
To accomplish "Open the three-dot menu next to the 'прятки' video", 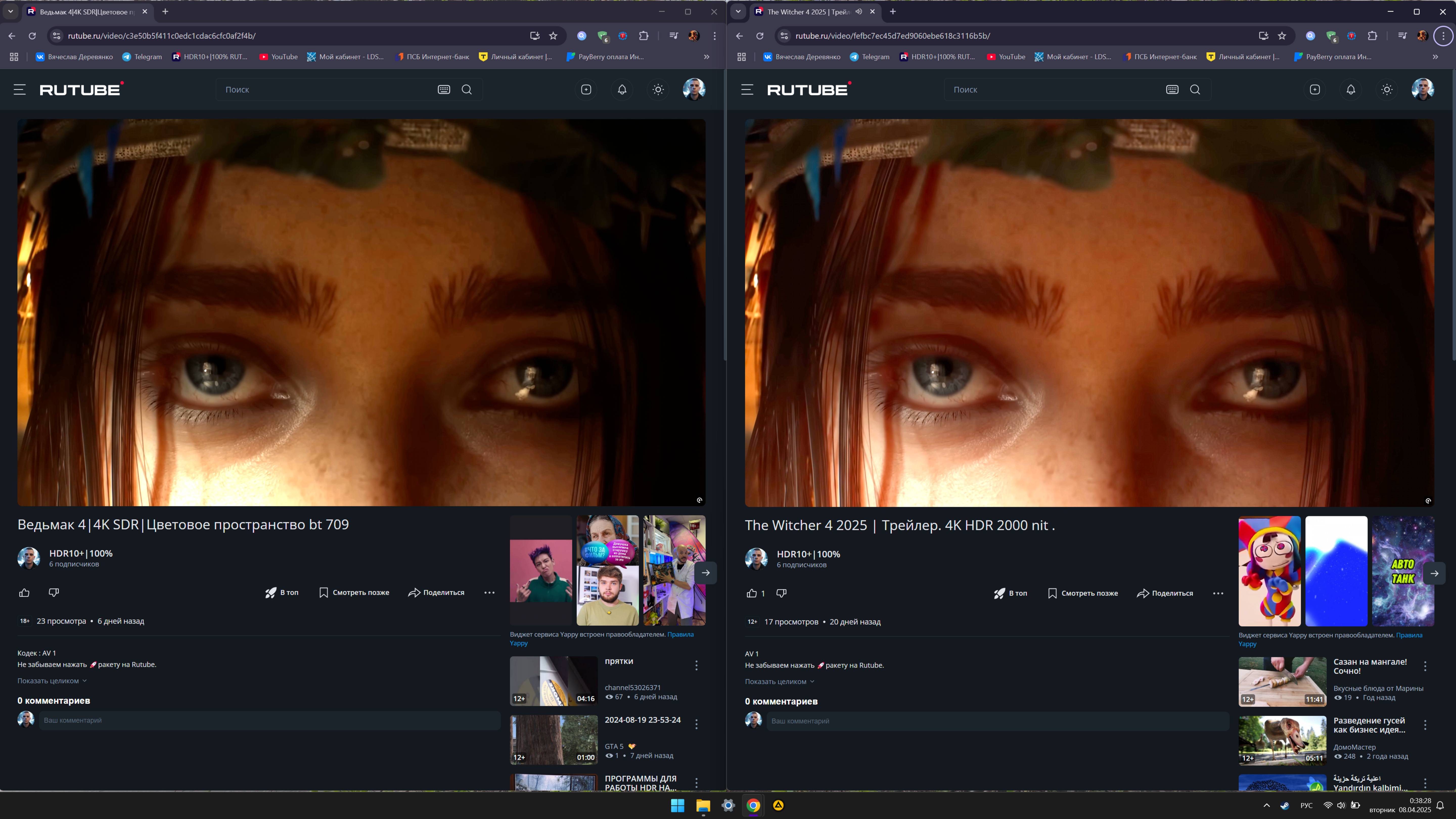I will [696, 665].
